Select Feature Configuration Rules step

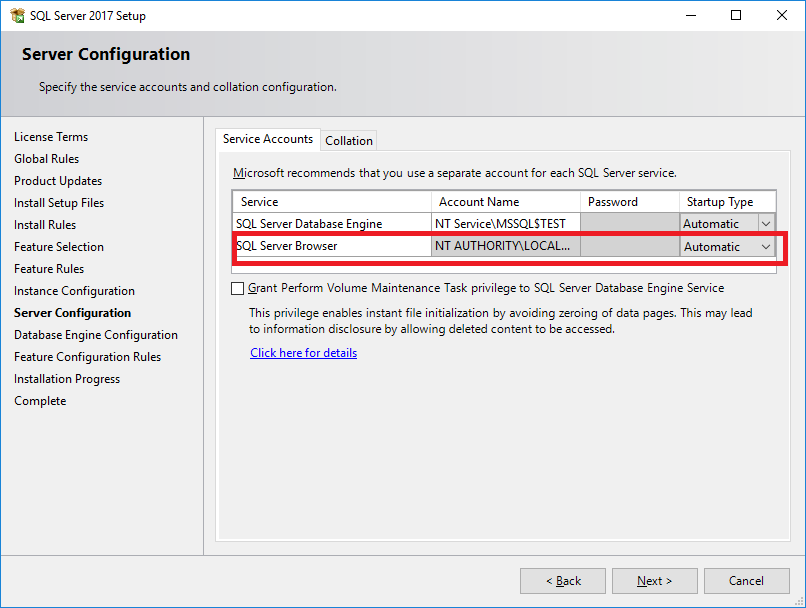point(87,357)
